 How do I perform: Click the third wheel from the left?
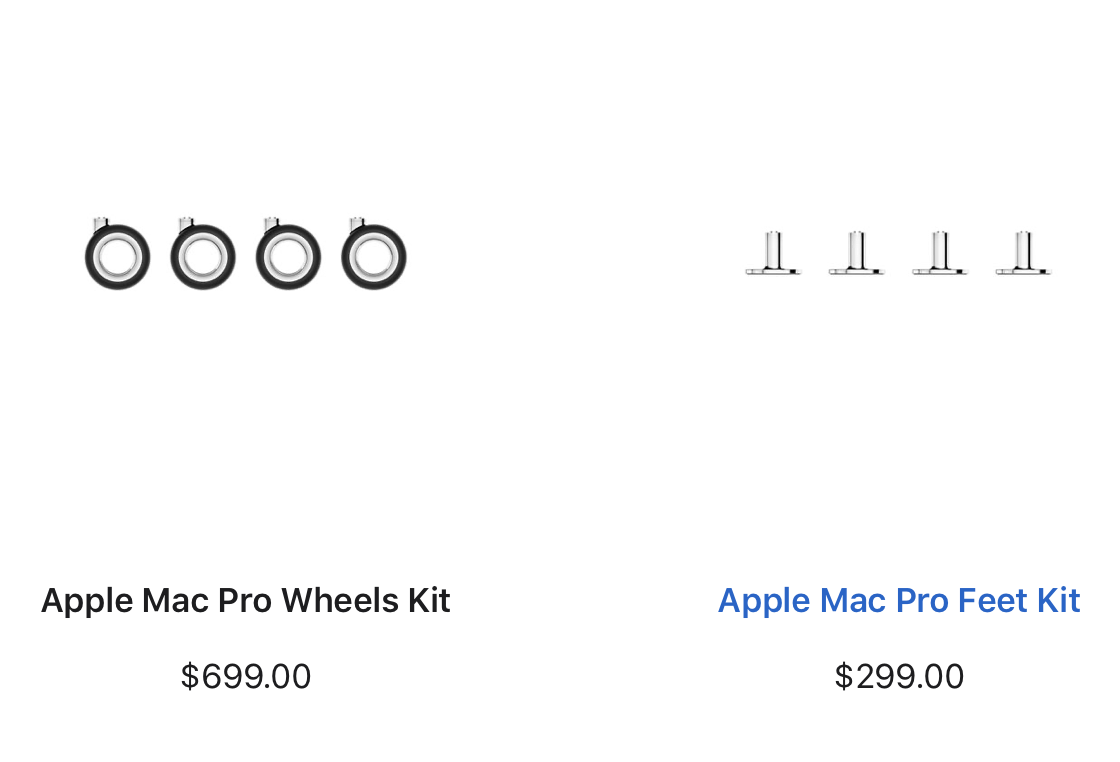(288, 256)
